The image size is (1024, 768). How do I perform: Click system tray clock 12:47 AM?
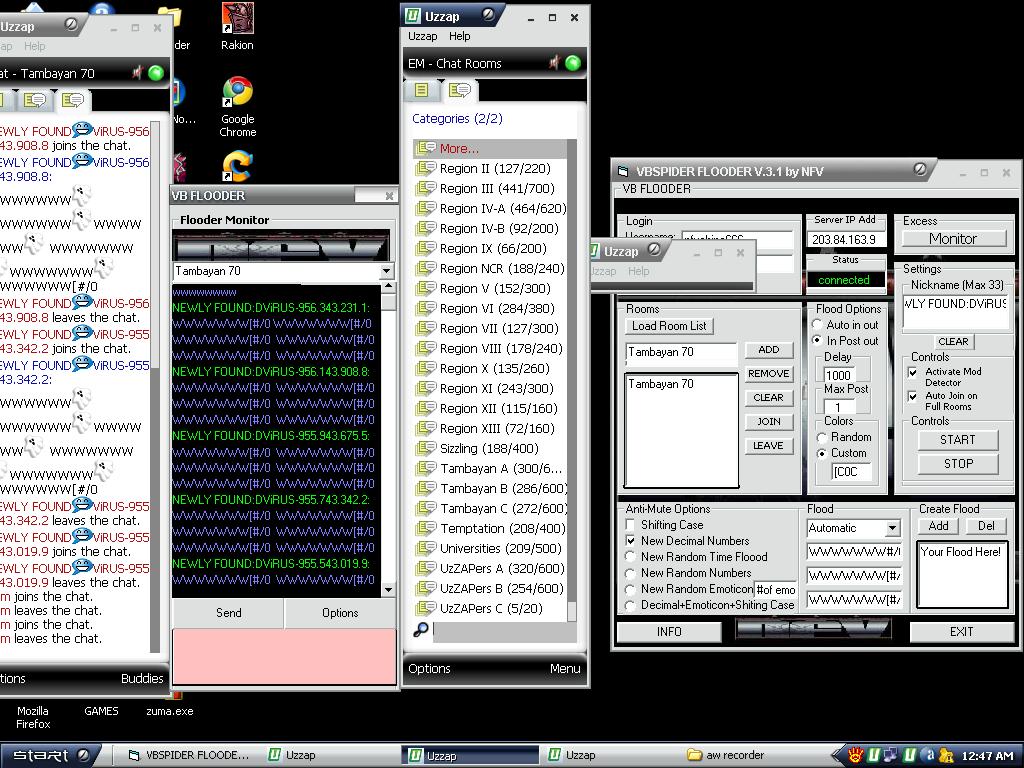[x=987, y=756]
